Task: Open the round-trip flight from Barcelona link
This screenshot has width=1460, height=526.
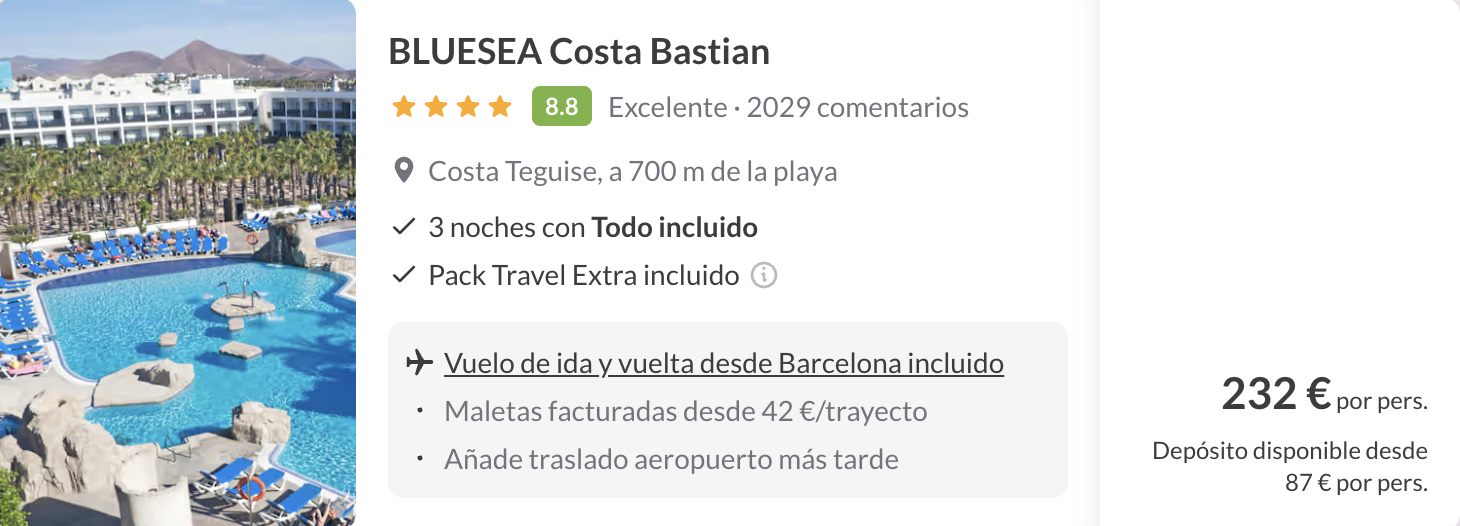Action: [x=723, y=363]
